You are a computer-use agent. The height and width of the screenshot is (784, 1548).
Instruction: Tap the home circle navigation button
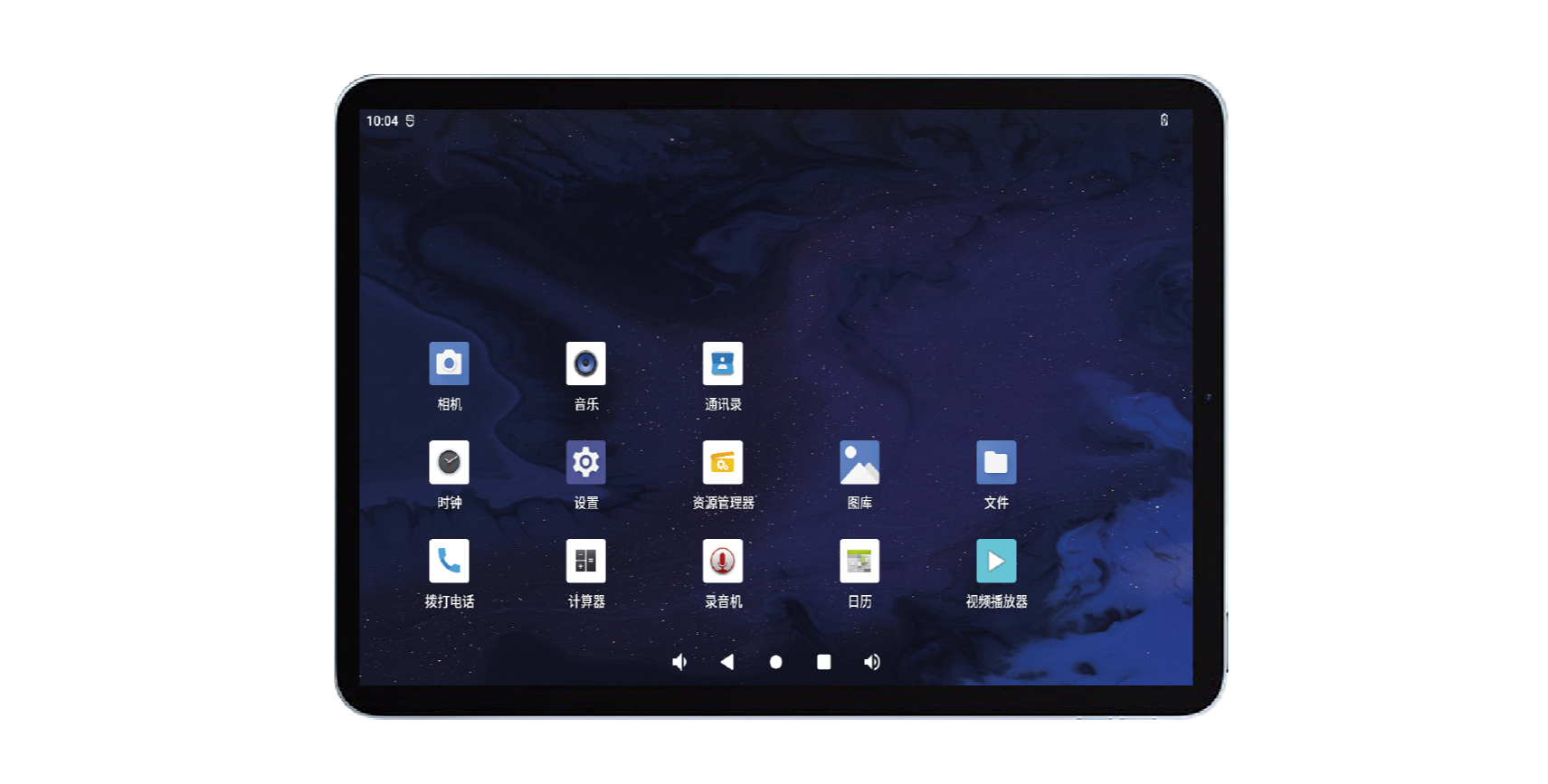[x=775, y=662]
